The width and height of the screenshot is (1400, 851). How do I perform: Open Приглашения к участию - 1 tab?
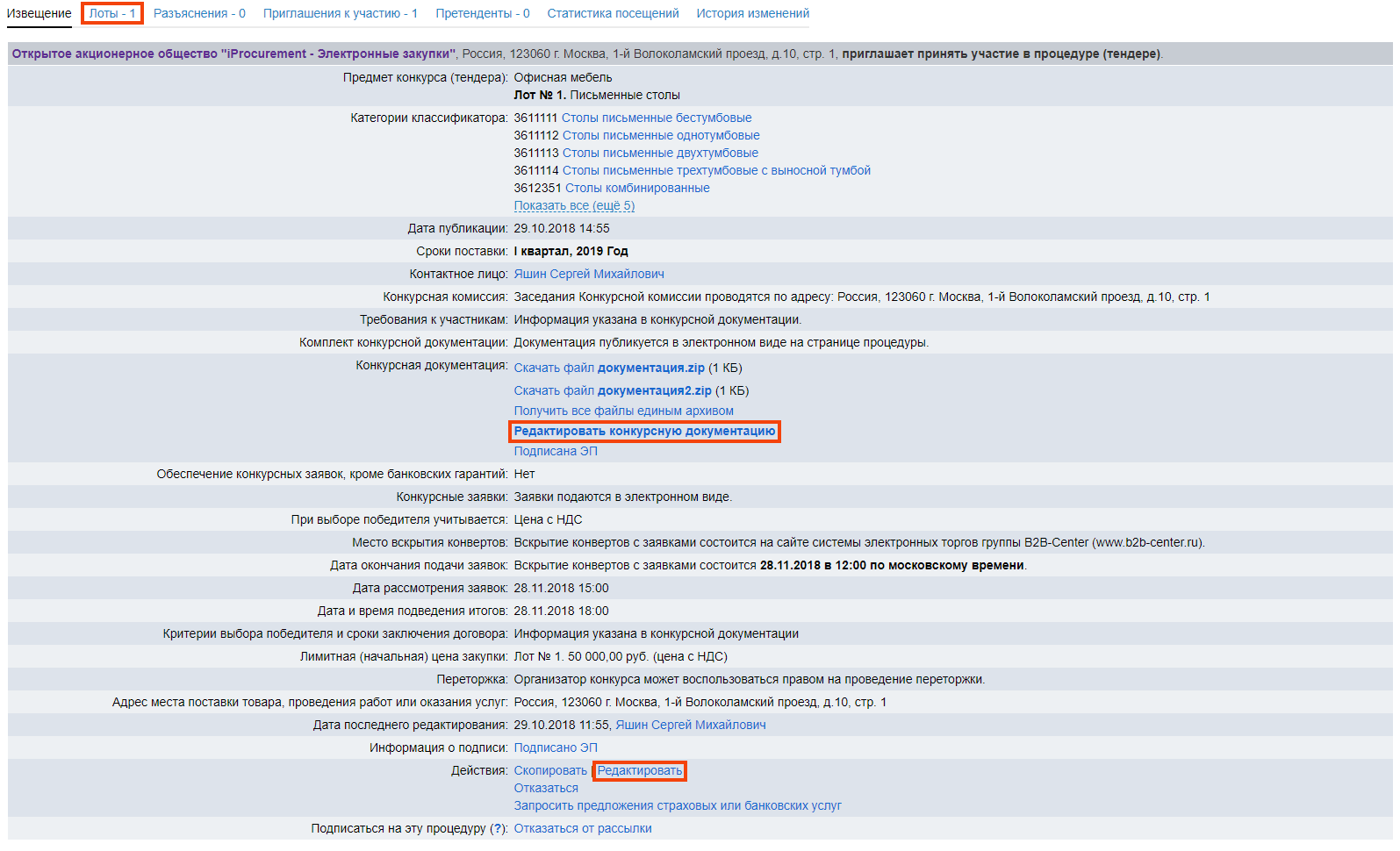[x=340, y=13]
